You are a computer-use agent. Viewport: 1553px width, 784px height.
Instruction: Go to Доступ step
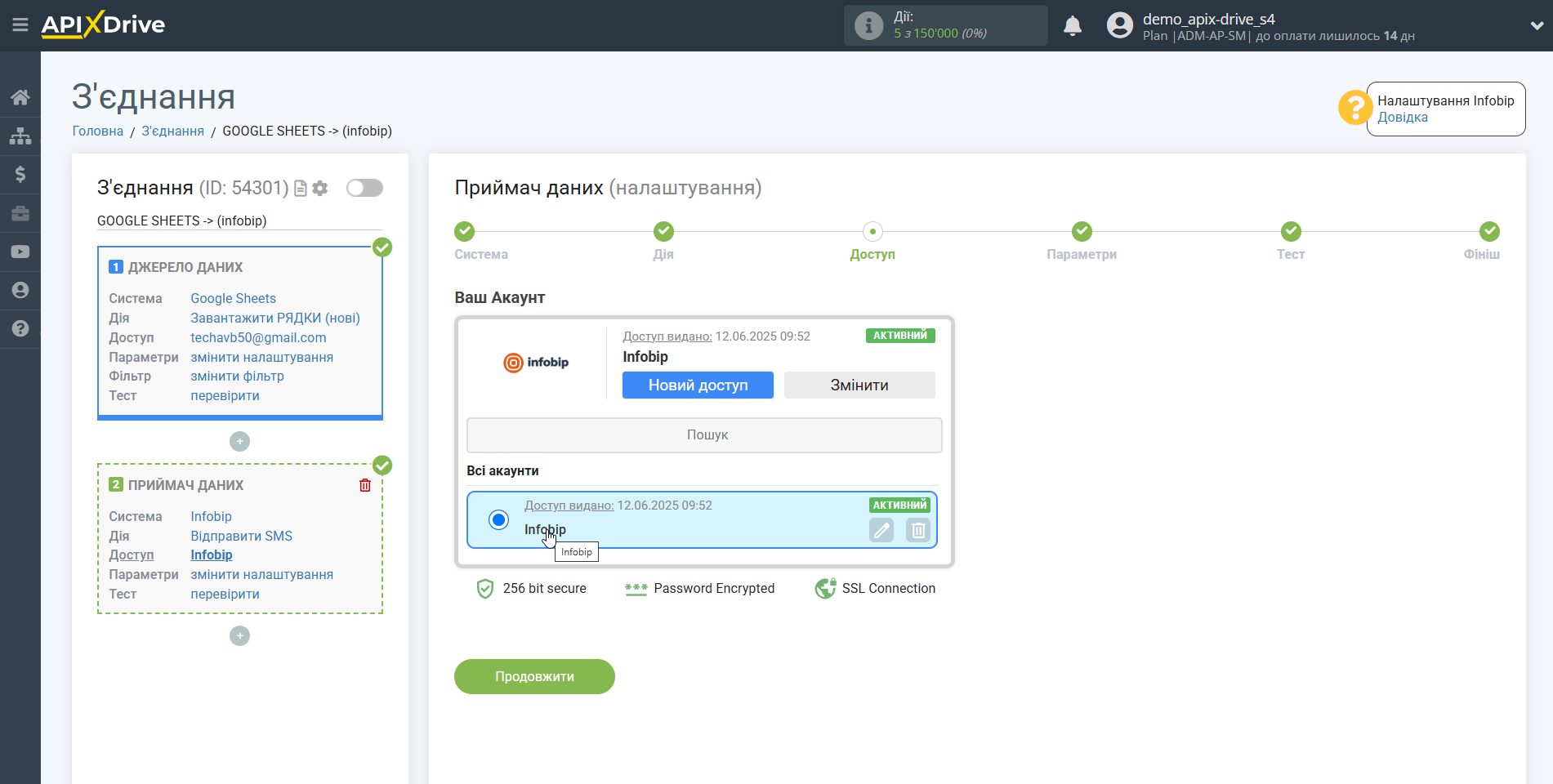pyautogui.click(x=872, y=232)
